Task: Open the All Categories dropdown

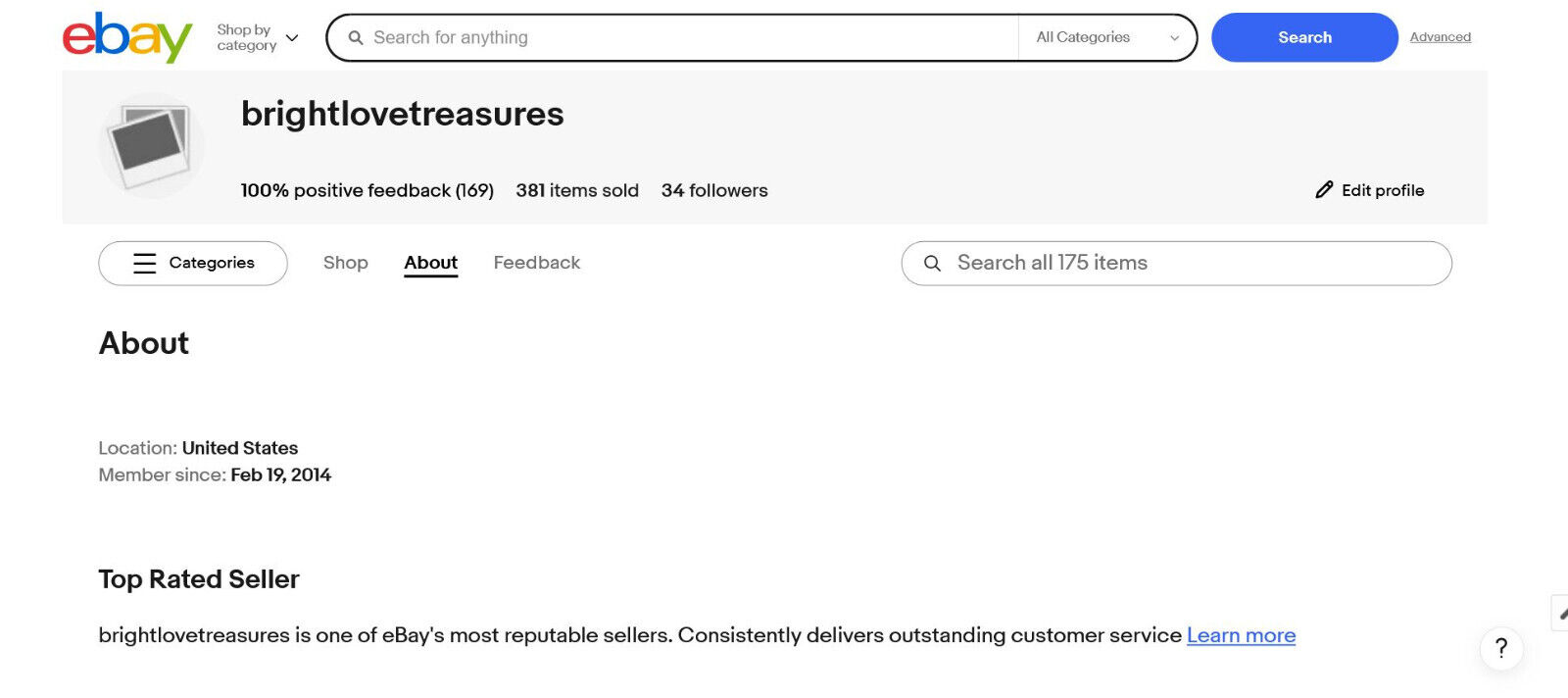Action: [1107, 37]
